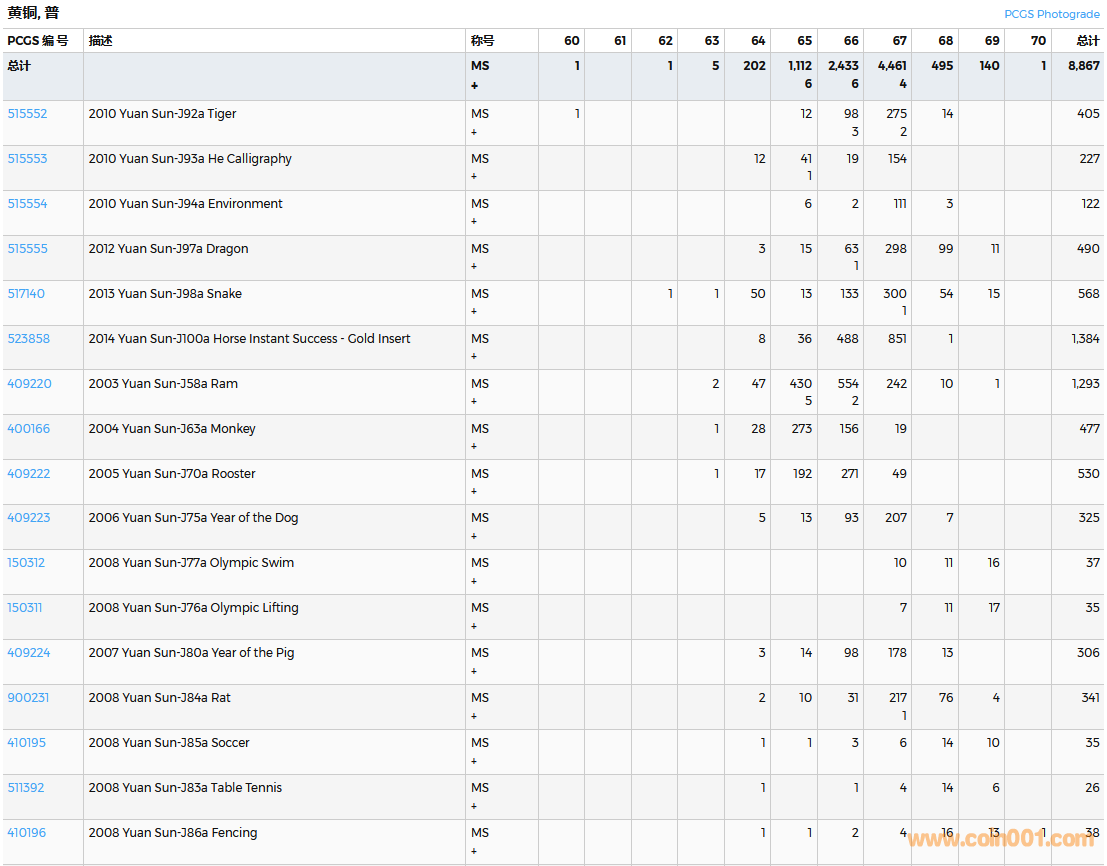Image resolution: width=1107 pixels, height=866 pixels.
Task: Select PCGS number 517140 Snake link
Action: coord(26,294)
